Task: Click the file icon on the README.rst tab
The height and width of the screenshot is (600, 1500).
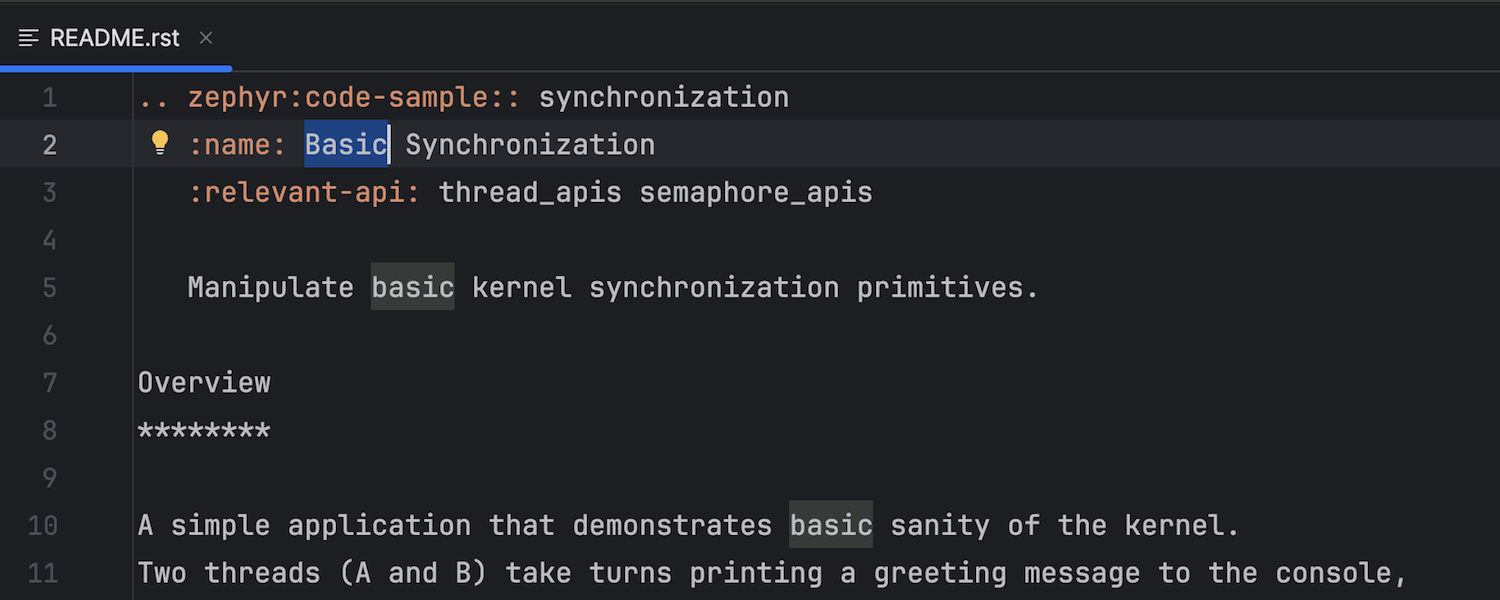Action: click(29, 38)
